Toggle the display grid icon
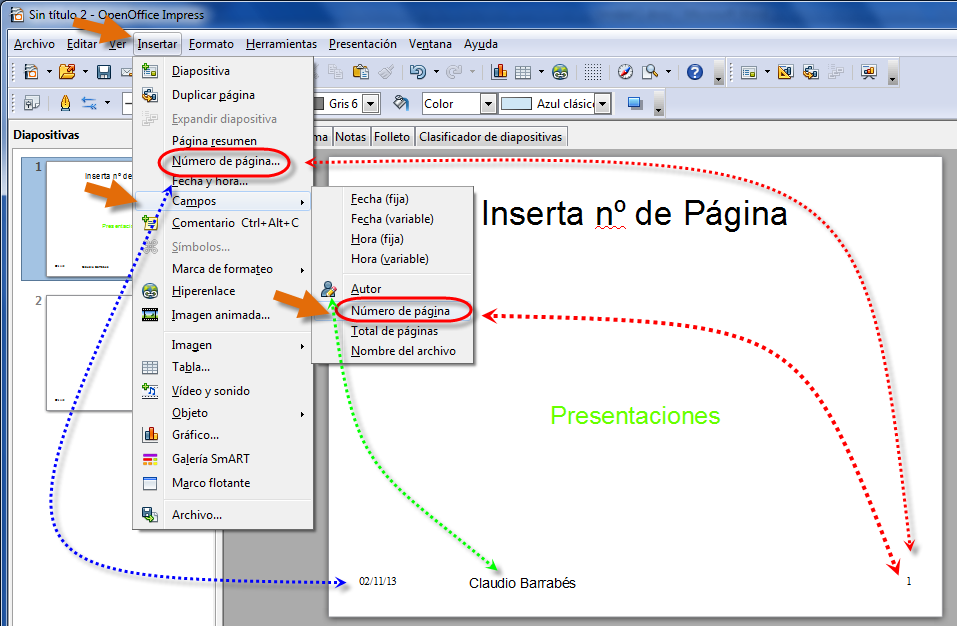957x626 pixels. [x=592, y=72]
